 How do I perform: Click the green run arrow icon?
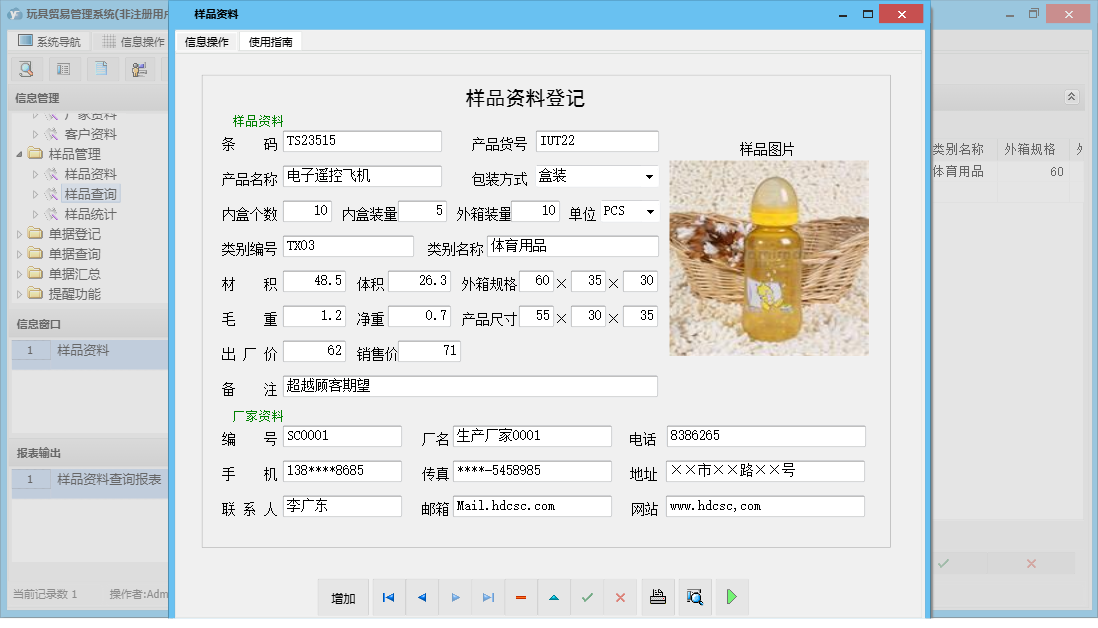[731, 597]
